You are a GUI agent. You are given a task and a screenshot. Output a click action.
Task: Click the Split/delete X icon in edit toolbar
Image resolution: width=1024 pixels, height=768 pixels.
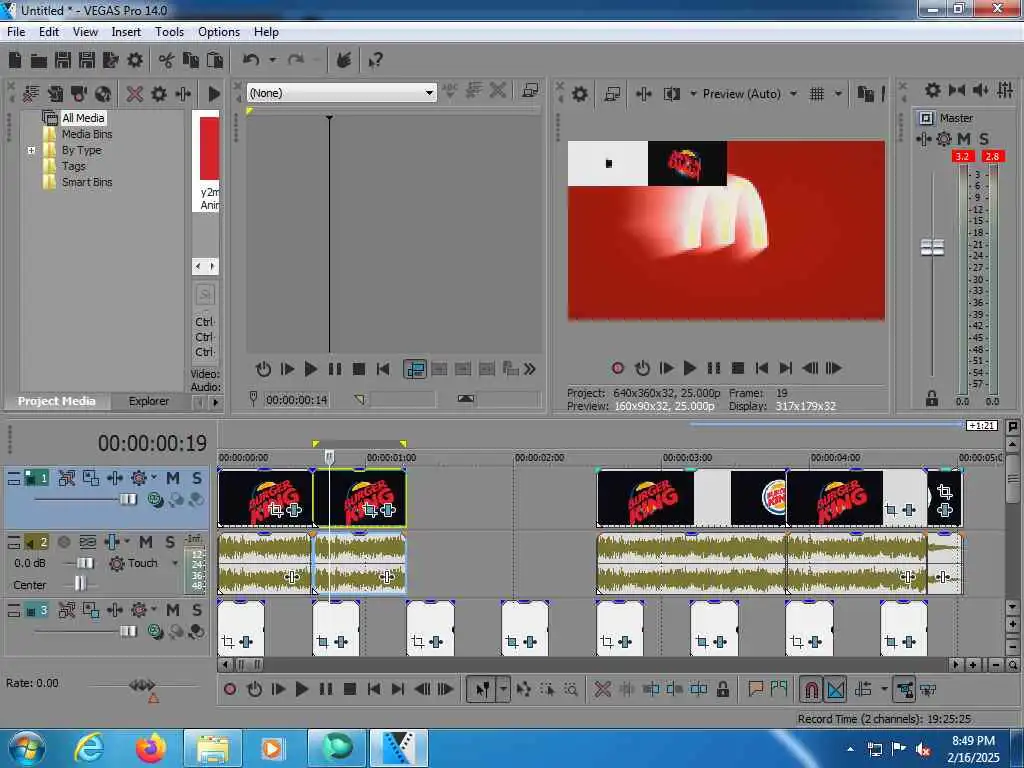[x=602, y=689]
